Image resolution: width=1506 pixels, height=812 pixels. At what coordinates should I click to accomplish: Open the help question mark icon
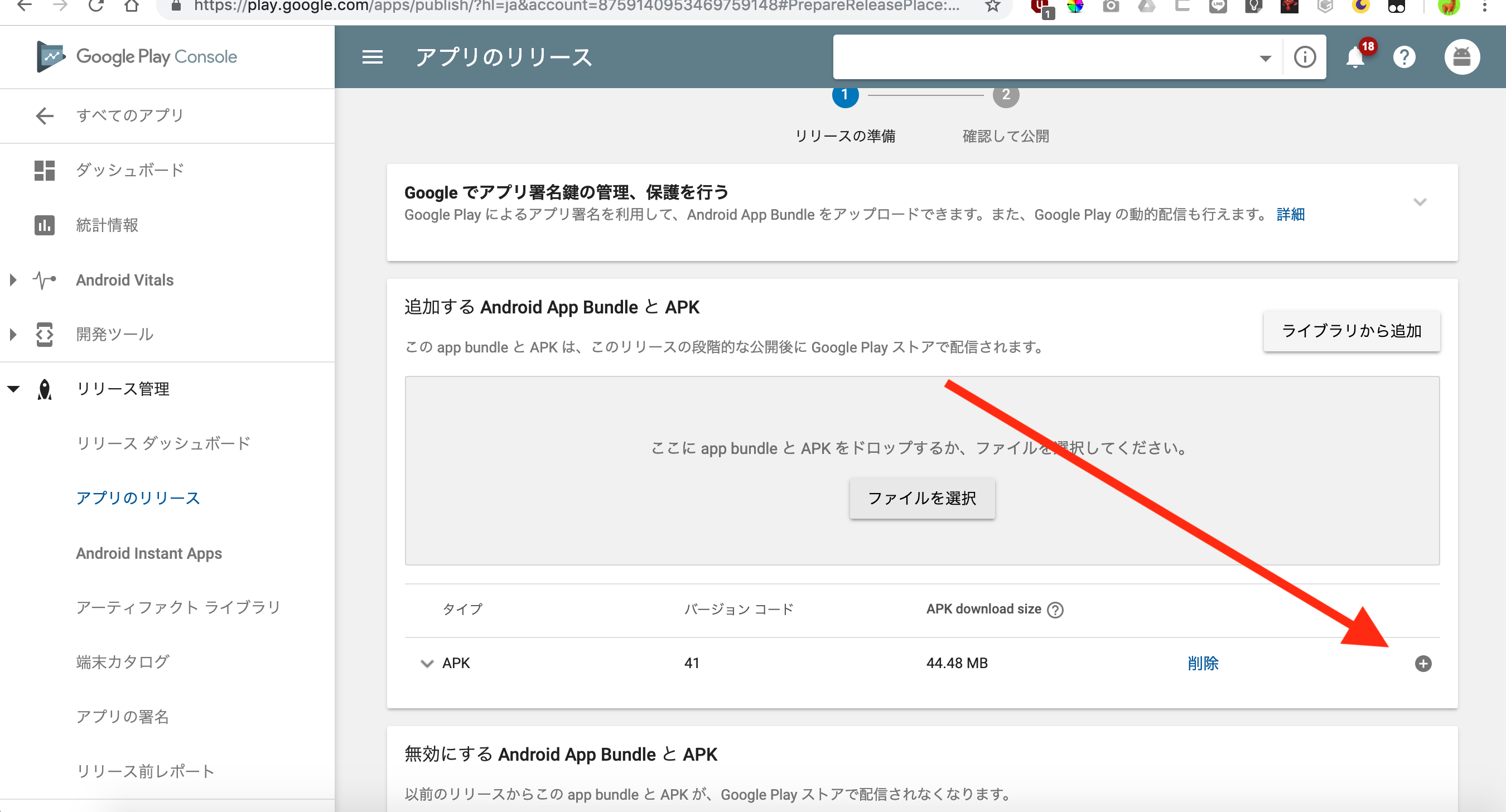point(1404,57)
